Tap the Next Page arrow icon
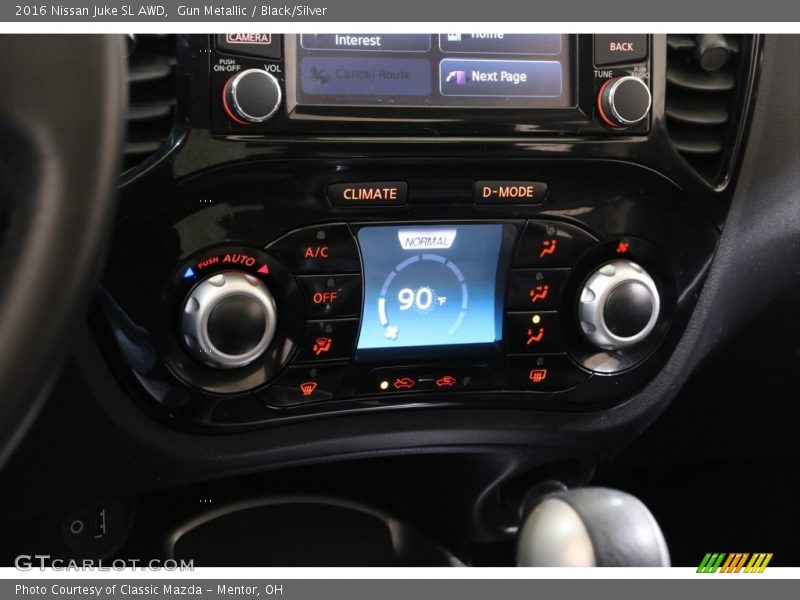The height and width of the screenshot is (600, 800). coord(456,77)
